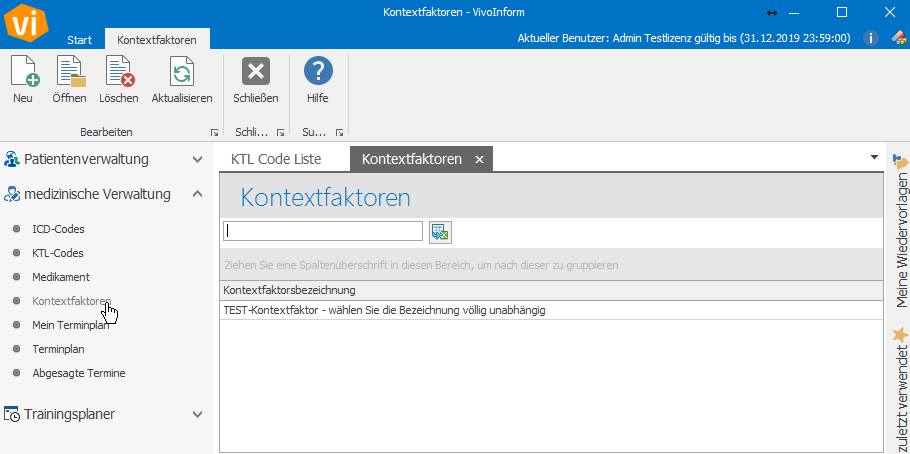910x454 pixels.
Task: Open Abgesagte Termine in sidebar
Action: pos(78,373)
